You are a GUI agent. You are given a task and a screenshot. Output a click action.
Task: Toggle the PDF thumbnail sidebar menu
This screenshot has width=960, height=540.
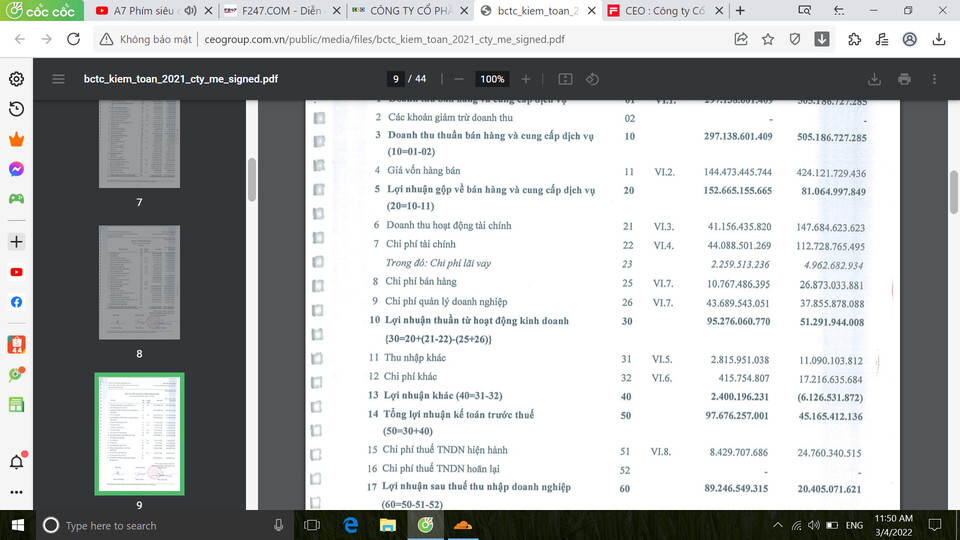[x=58, y=79]
